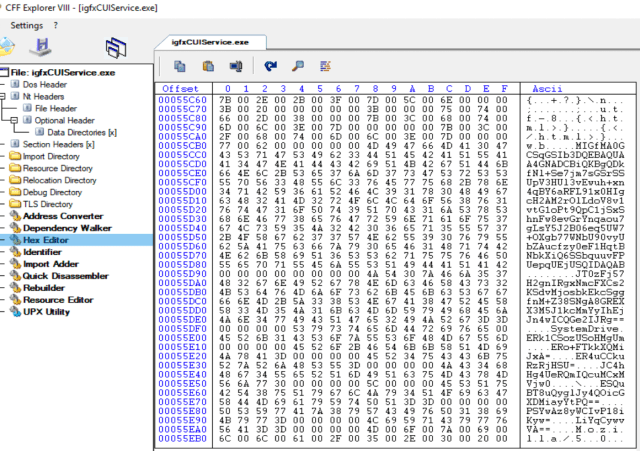Open the Import Directory folder
This screenshot has width=640, height=451.
pyautogui.click(x=51, y=156)
